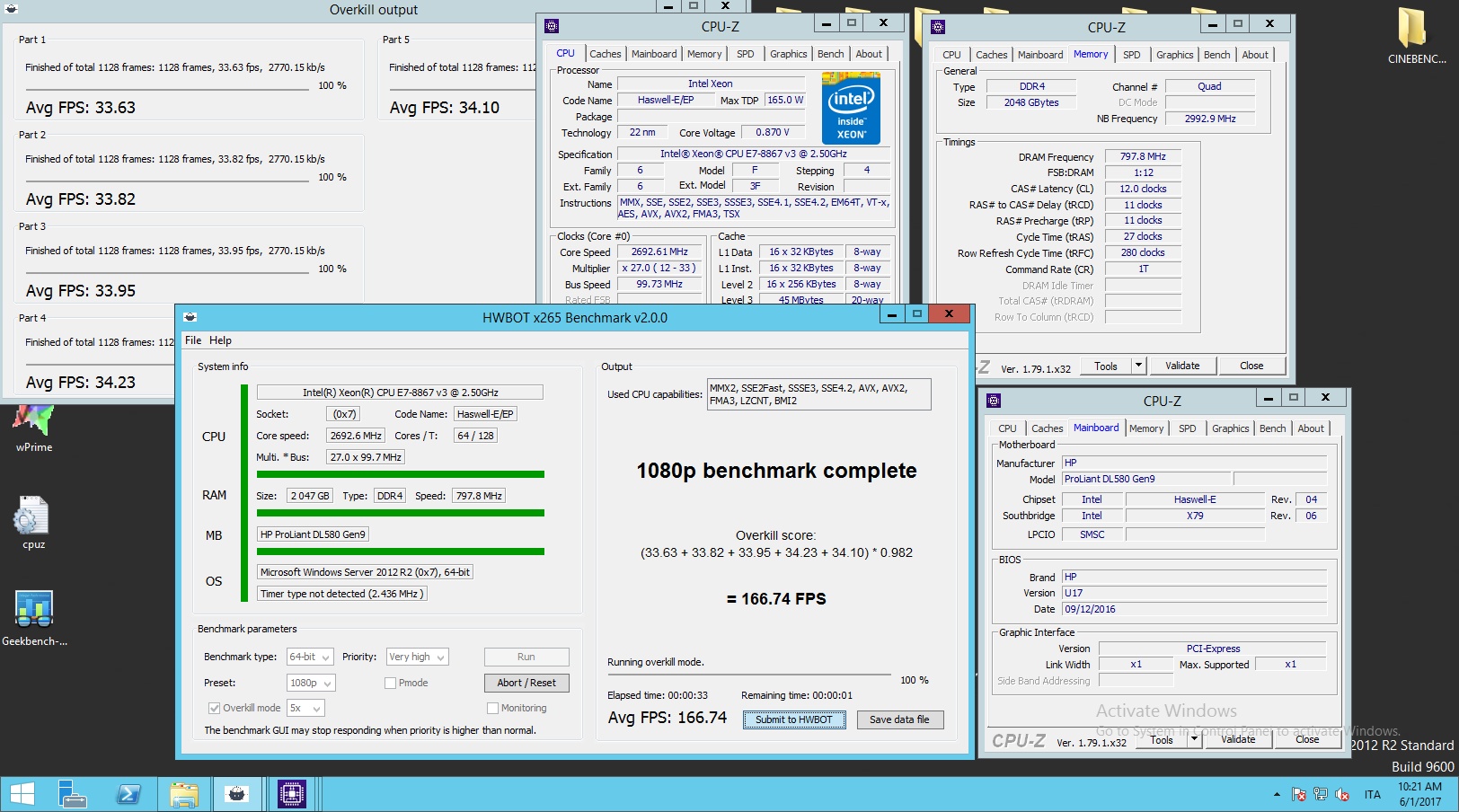Viewport: 1459px width, 812px height.
Task: Click Tools button in CPU-Z Mainboard window
Action: pos(1162,739)
